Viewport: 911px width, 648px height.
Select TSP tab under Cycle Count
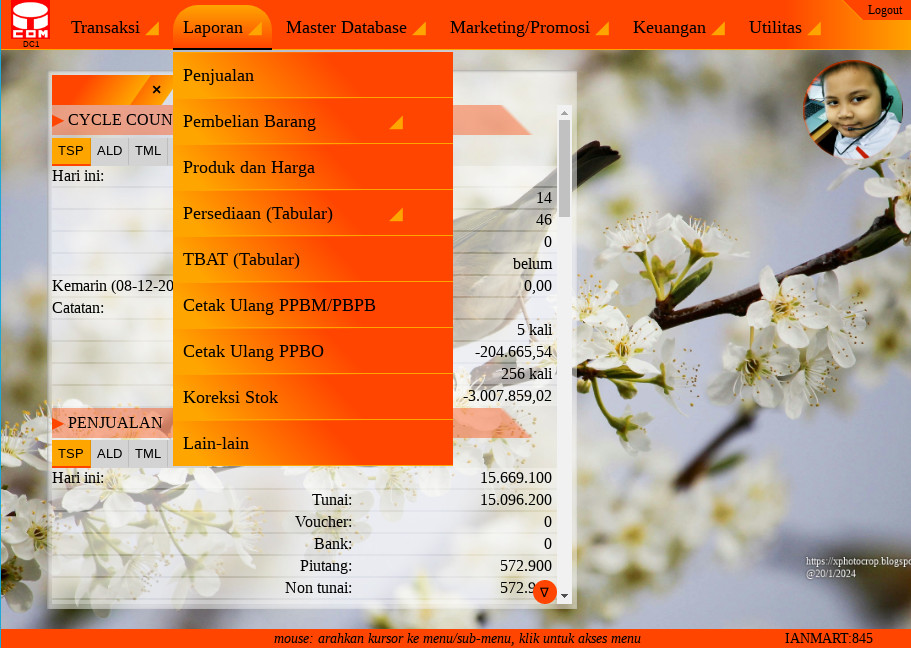pyautogui.click(x=71, y=151)
